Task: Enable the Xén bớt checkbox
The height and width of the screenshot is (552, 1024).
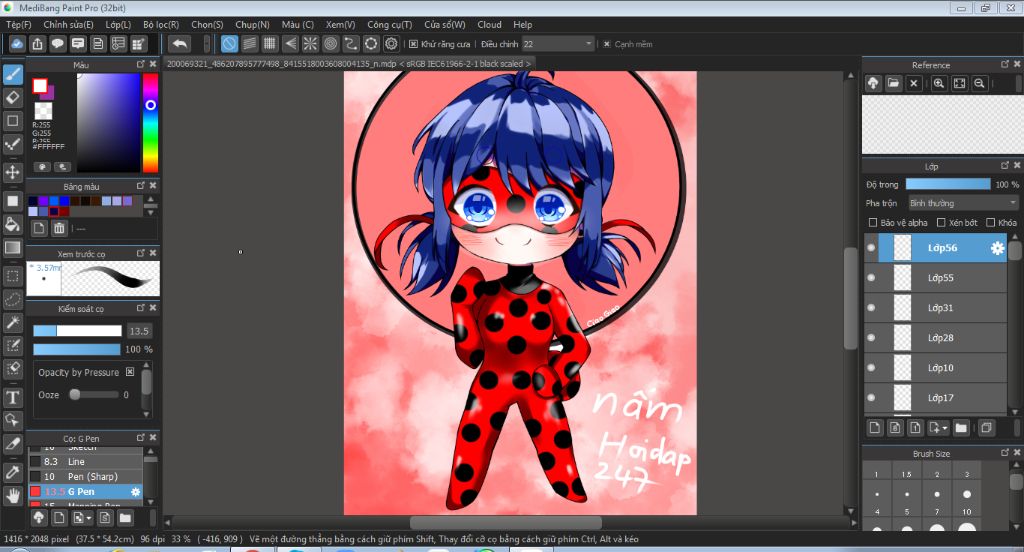Action: click(941, 223)
